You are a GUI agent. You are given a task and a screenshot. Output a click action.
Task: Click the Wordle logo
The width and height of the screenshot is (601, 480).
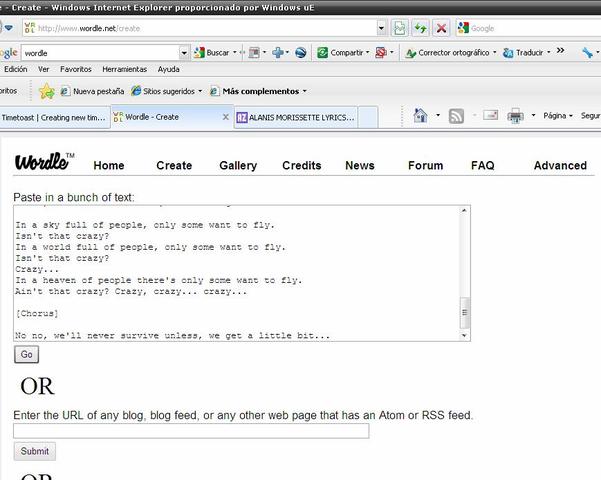44,161
